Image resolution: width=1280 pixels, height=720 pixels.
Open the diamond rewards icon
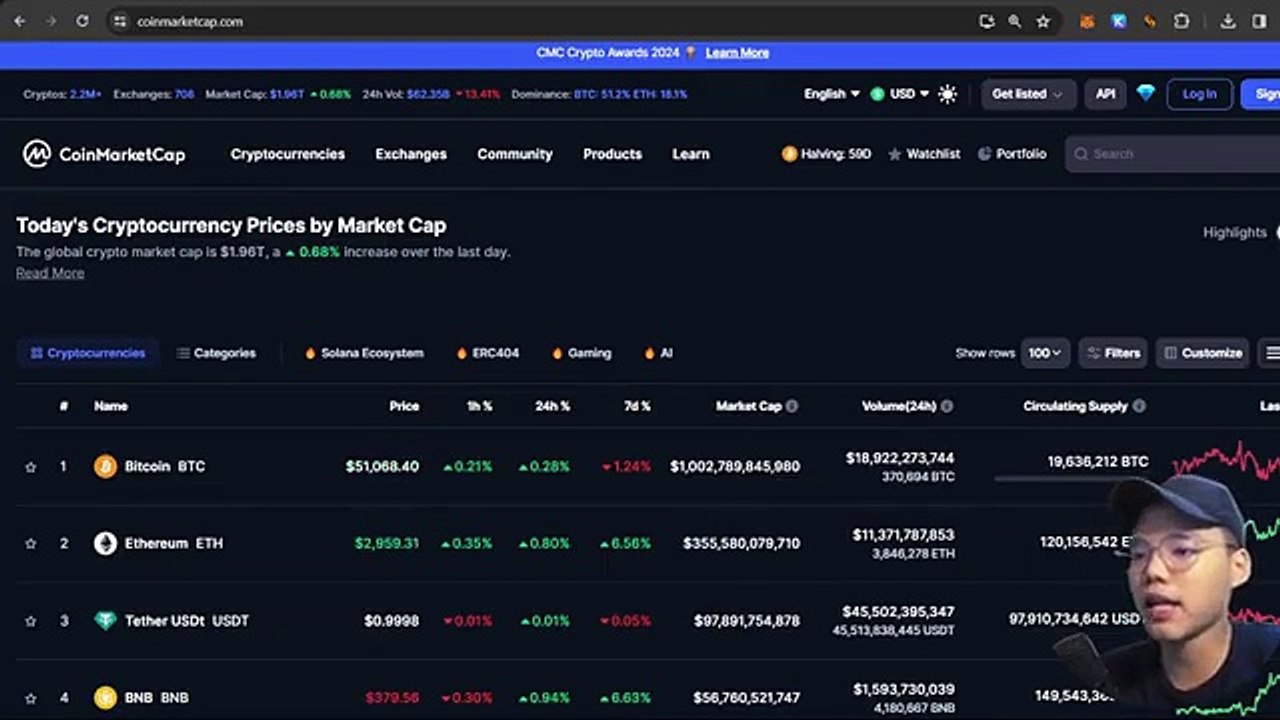point(1146,93)
